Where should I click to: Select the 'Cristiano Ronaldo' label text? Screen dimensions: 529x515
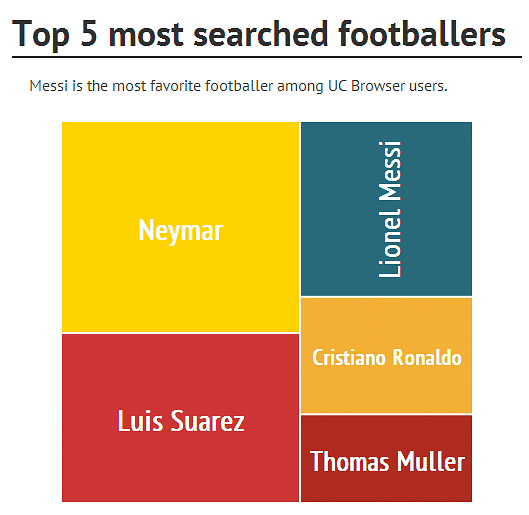387,357
